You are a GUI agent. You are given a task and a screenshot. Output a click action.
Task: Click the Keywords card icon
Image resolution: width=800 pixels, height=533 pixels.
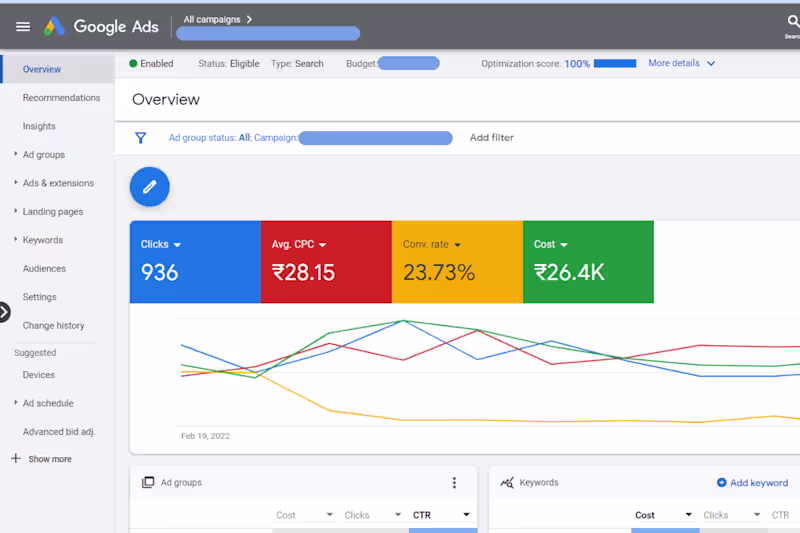coord(507,482)
